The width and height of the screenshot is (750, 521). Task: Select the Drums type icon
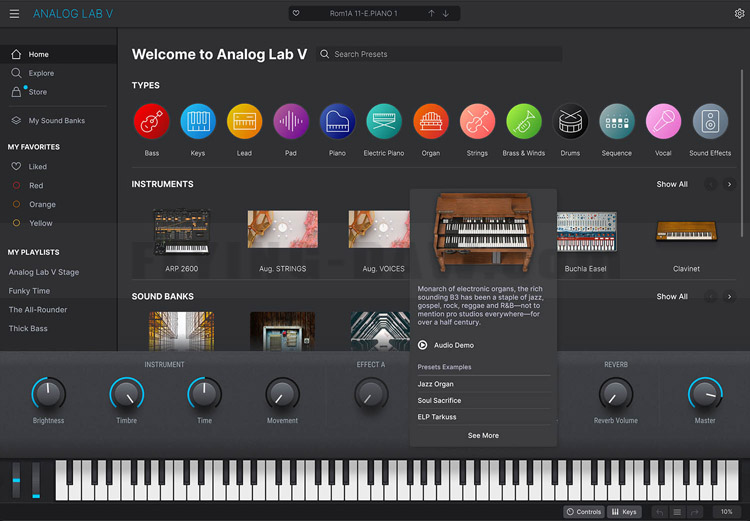click(x=570, y=122)
